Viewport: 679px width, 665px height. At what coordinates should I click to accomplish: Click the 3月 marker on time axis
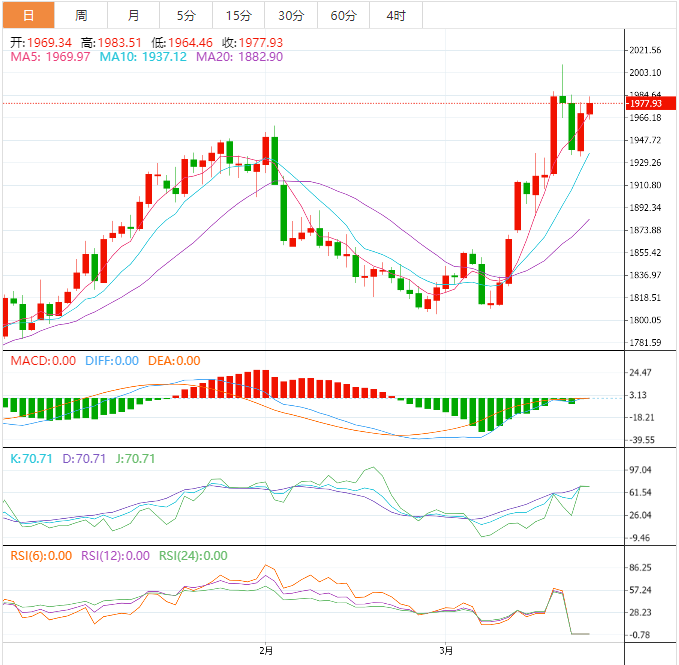click(446, 649)
